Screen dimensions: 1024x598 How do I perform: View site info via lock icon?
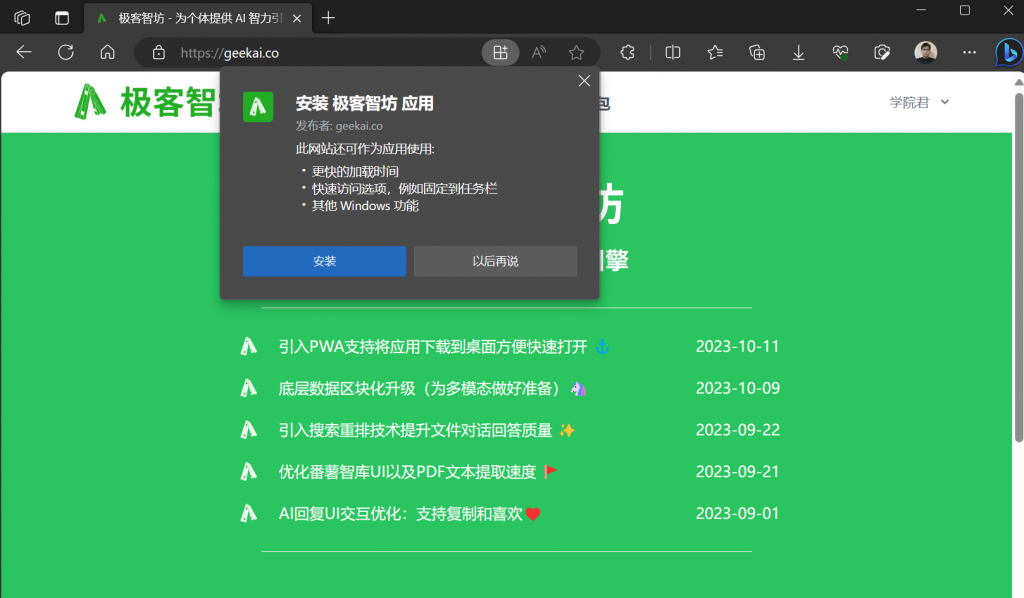[x=159, y=53]
